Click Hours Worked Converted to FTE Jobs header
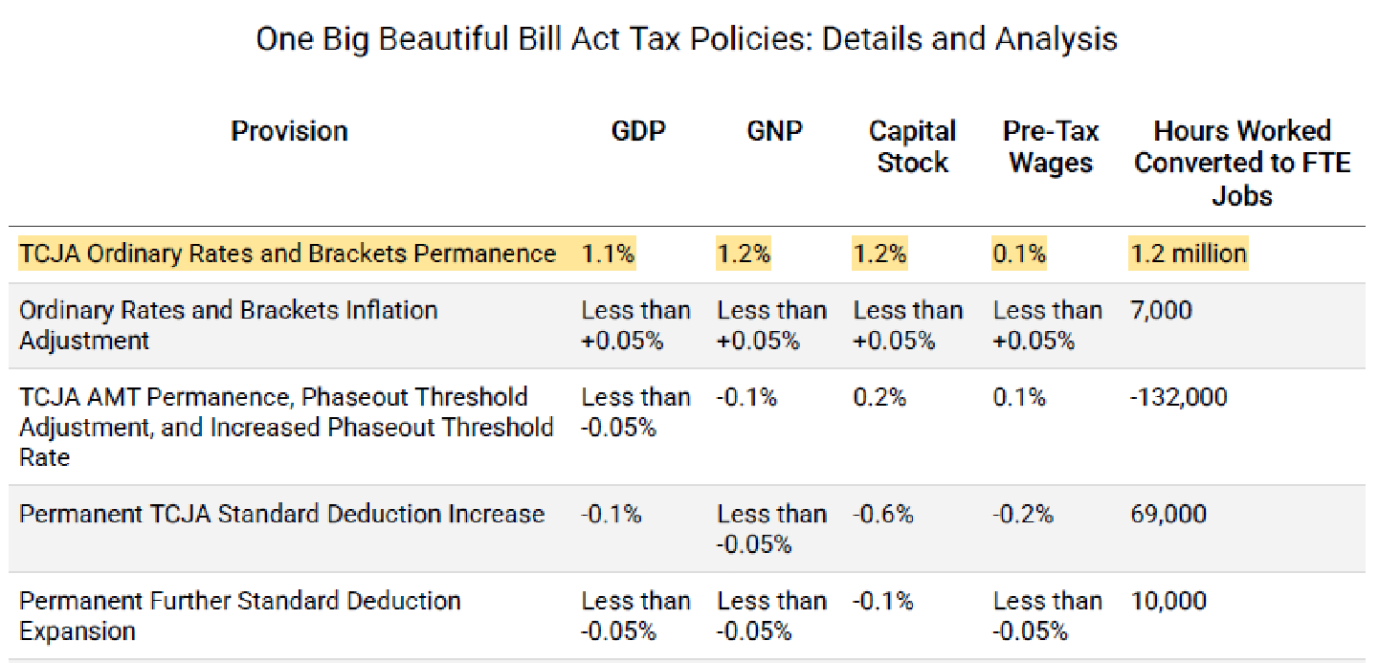Viewport: 1379px width, 663px height. click(1242, 163)
